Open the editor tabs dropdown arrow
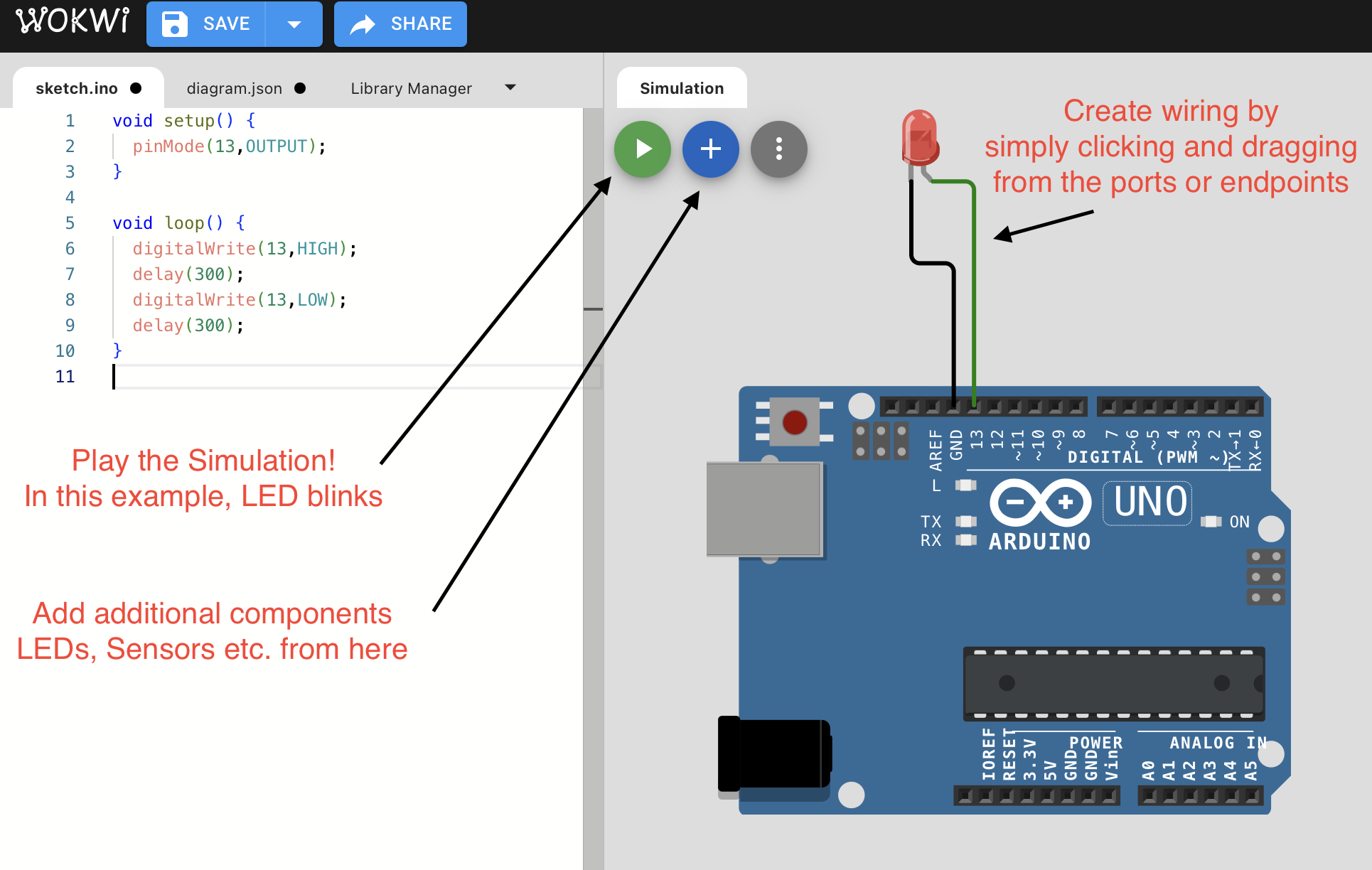Image resolution: width=1372 pixels, height=870 pixels. [510, 87]
